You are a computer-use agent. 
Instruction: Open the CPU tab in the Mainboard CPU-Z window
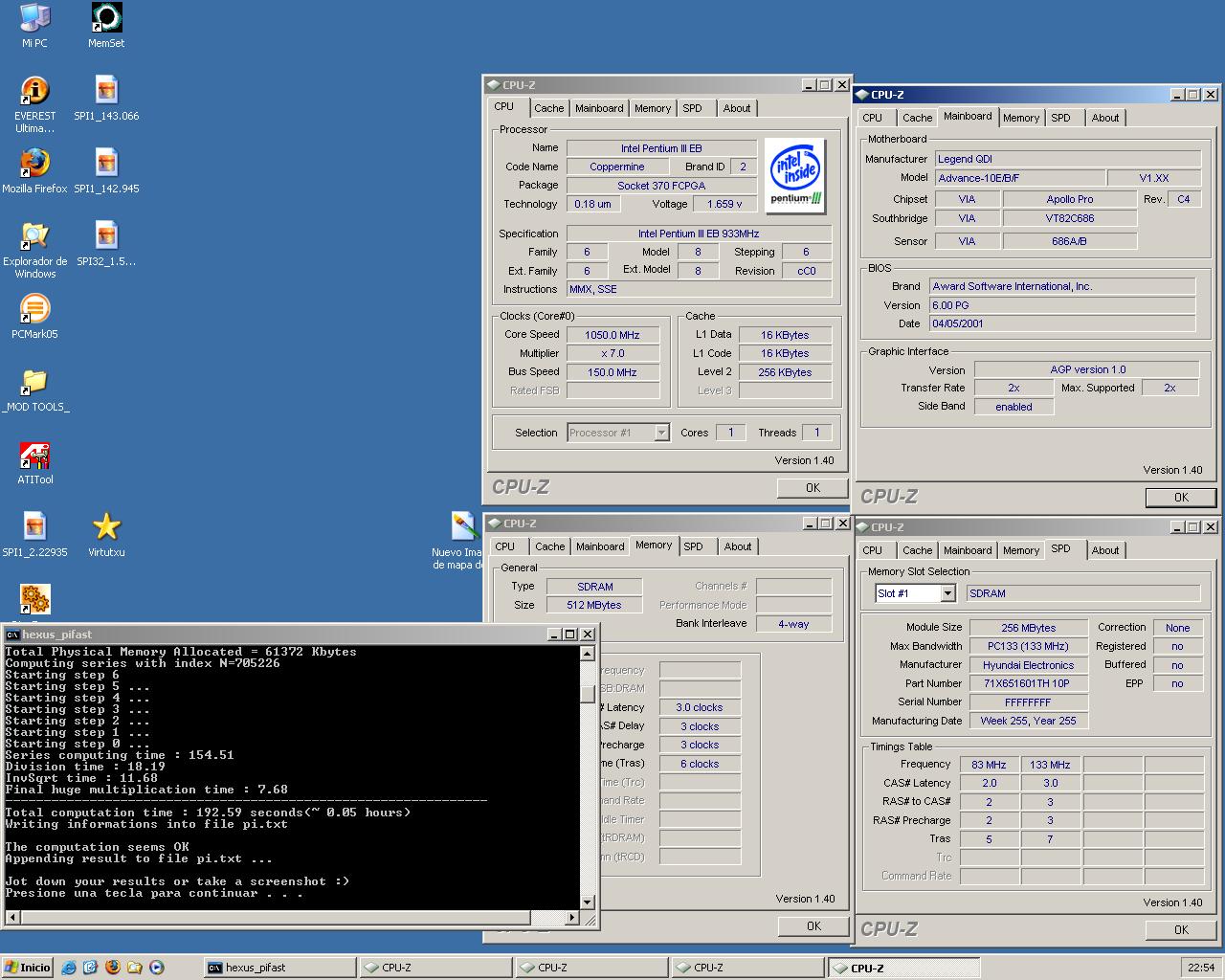point(873,118)
